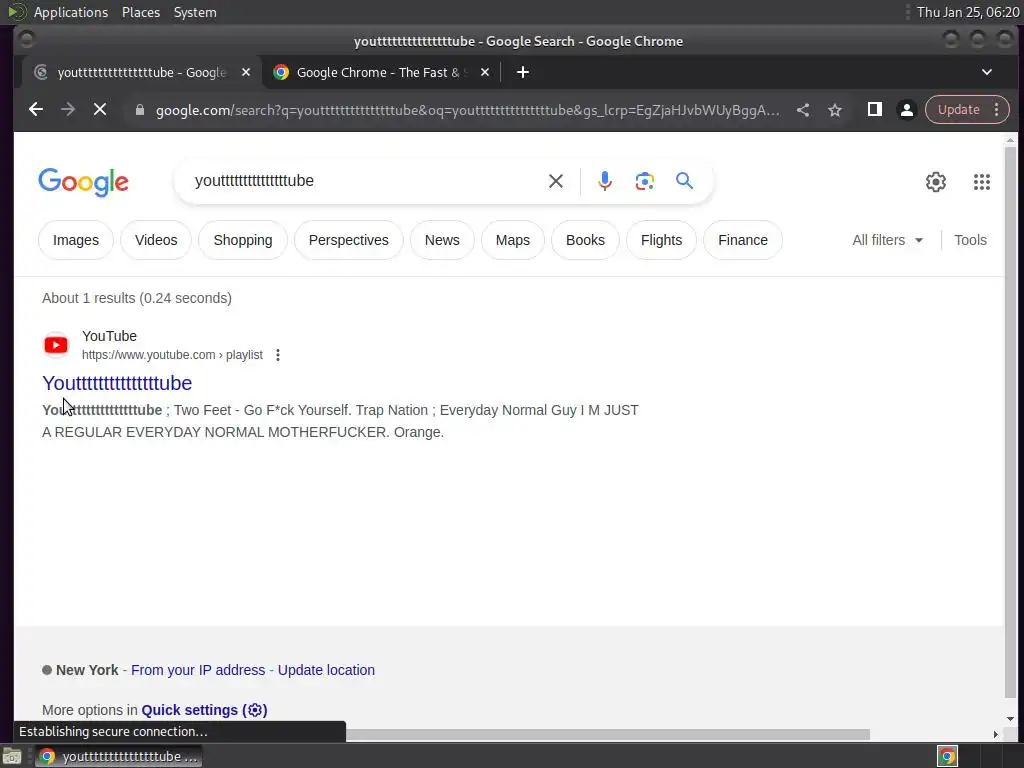
Task: Click the New York location text
Action: coord(87,670)
